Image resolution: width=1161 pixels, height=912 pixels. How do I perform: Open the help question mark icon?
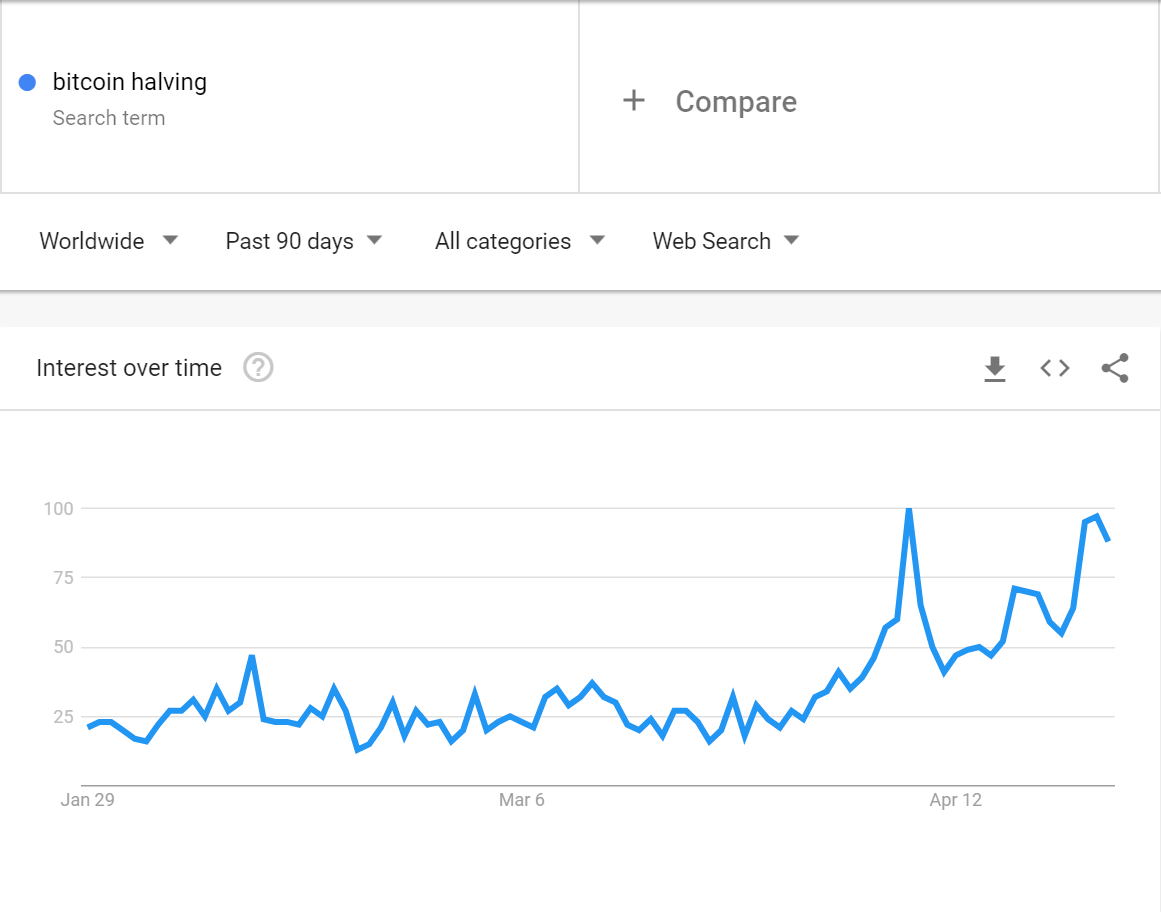tap(258, 367)
